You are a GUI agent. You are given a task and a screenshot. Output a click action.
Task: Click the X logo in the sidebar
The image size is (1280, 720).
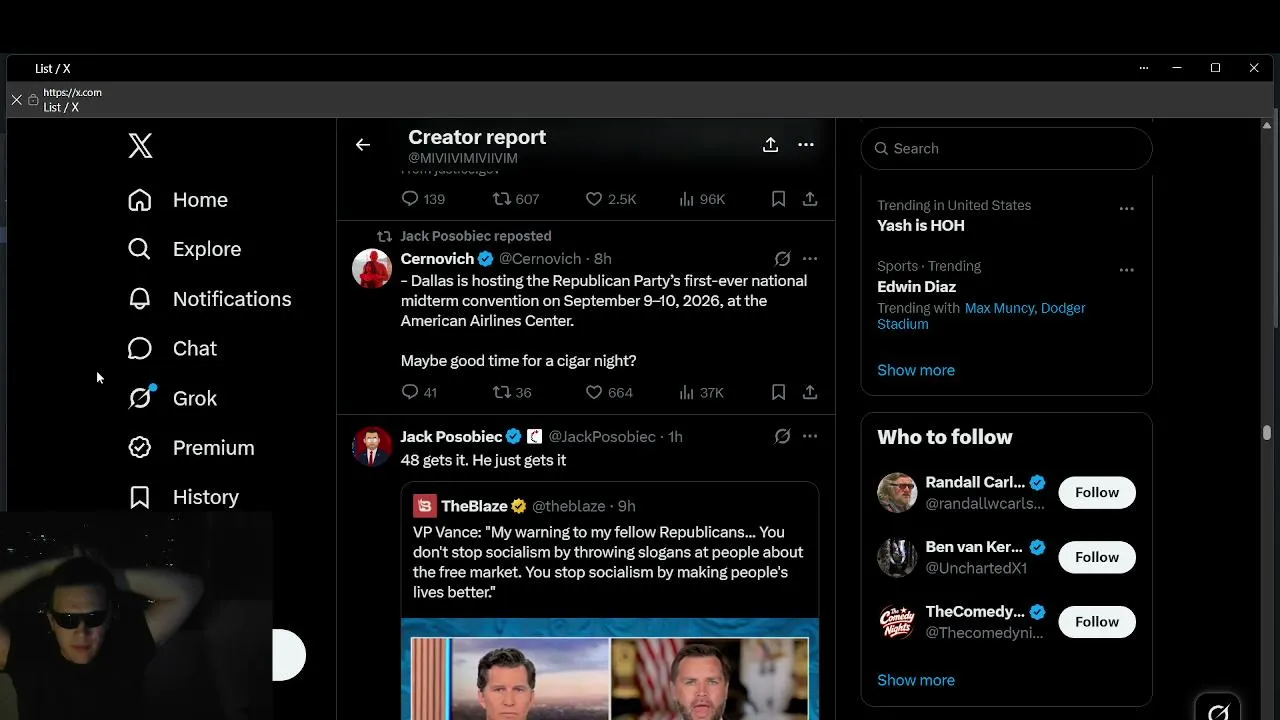[x=140, y=146]
